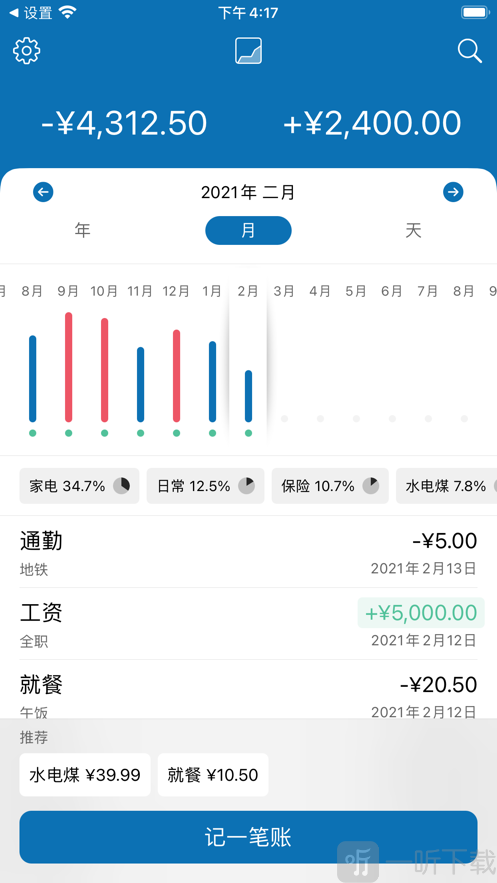Tap the -¥20.50 expense amount
Screen dimensions: 497x883
[438, 685]
